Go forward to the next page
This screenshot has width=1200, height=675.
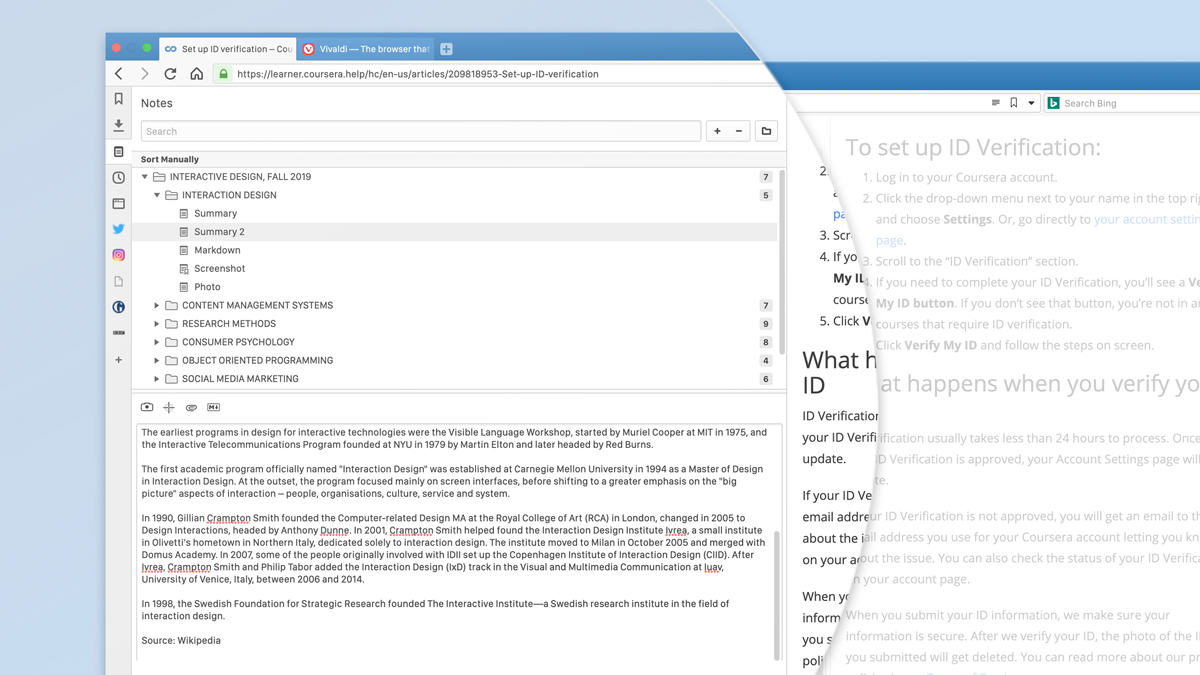(x=145, y=74)
